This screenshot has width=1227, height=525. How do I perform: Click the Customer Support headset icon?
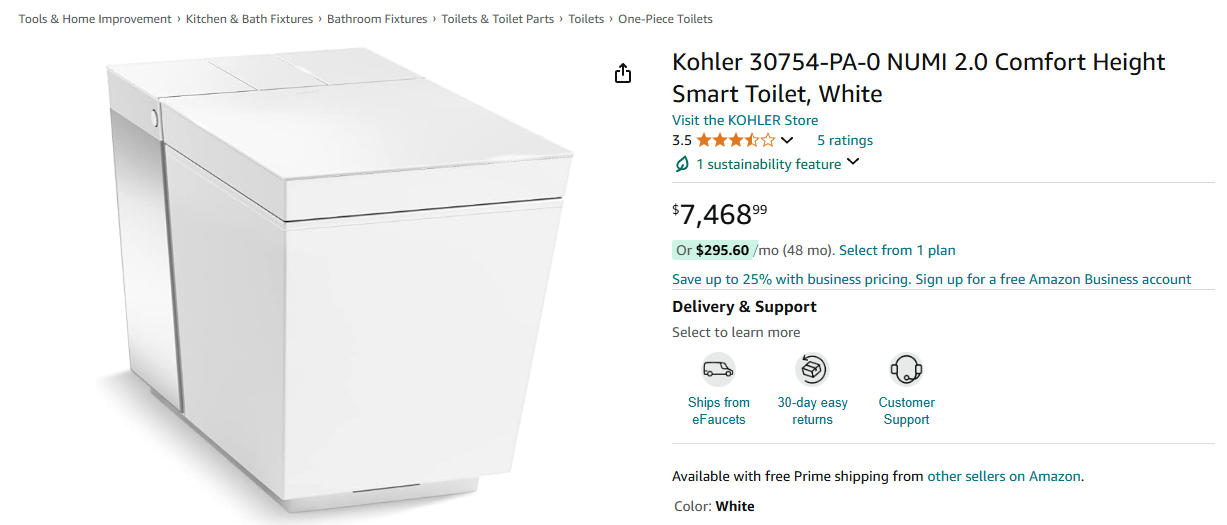(x=906, y=370)
